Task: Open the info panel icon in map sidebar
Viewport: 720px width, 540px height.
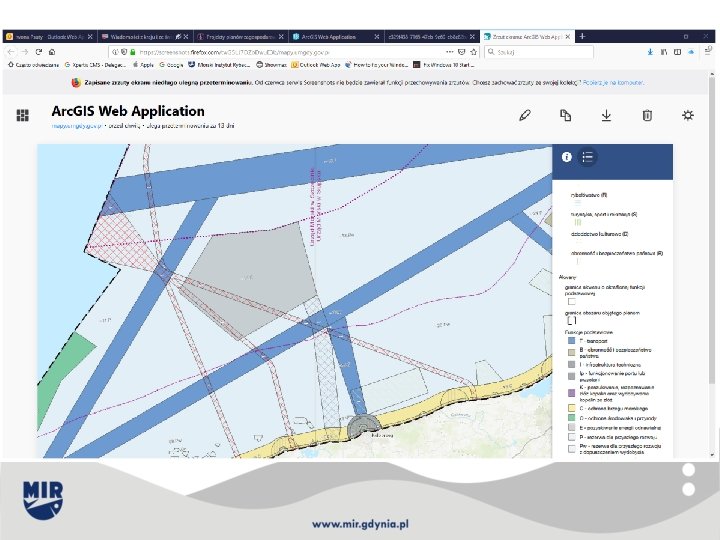Action: [x=567, y=157]
